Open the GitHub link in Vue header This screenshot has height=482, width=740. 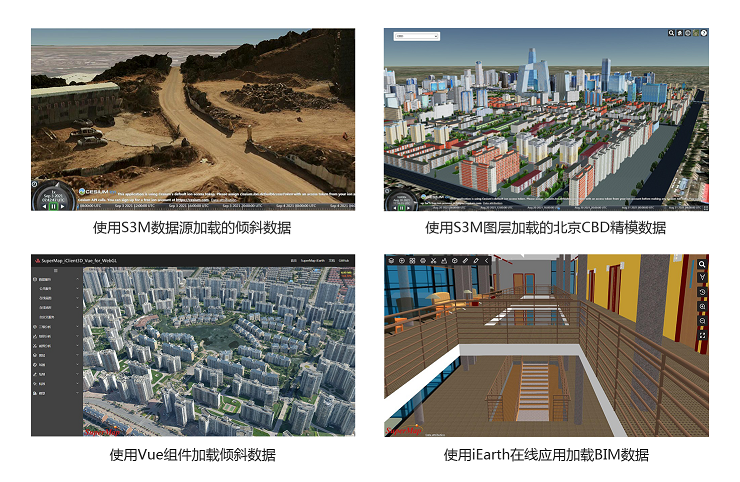click(x=344, y=261)
